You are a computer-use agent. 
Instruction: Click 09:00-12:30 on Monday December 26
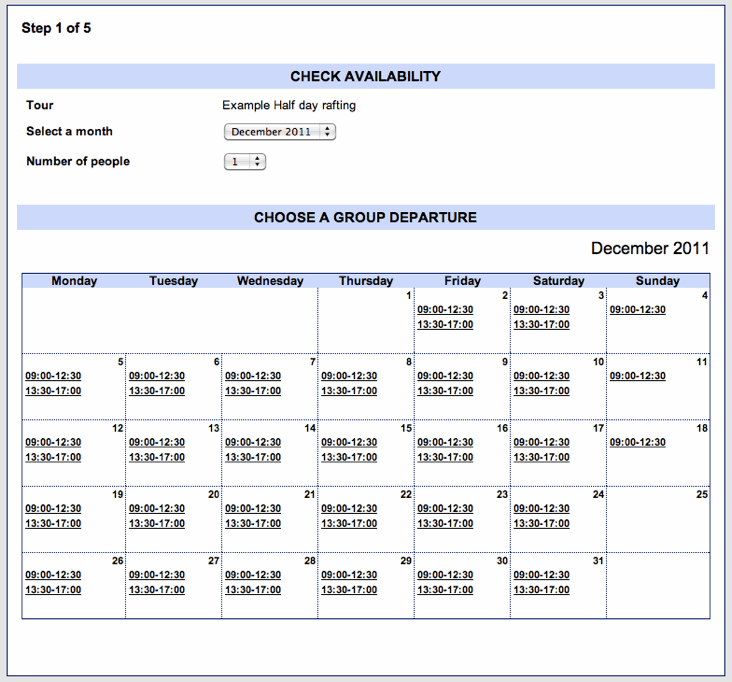[53, 575]
